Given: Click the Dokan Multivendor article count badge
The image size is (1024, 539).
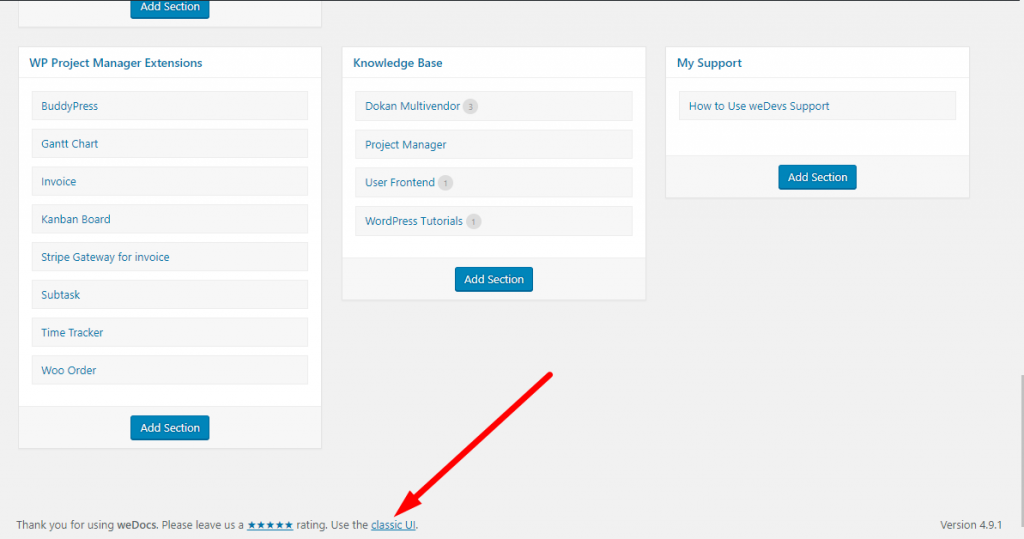Looking at the screenshot, I should pyautogui.click(x=470, y=106).
